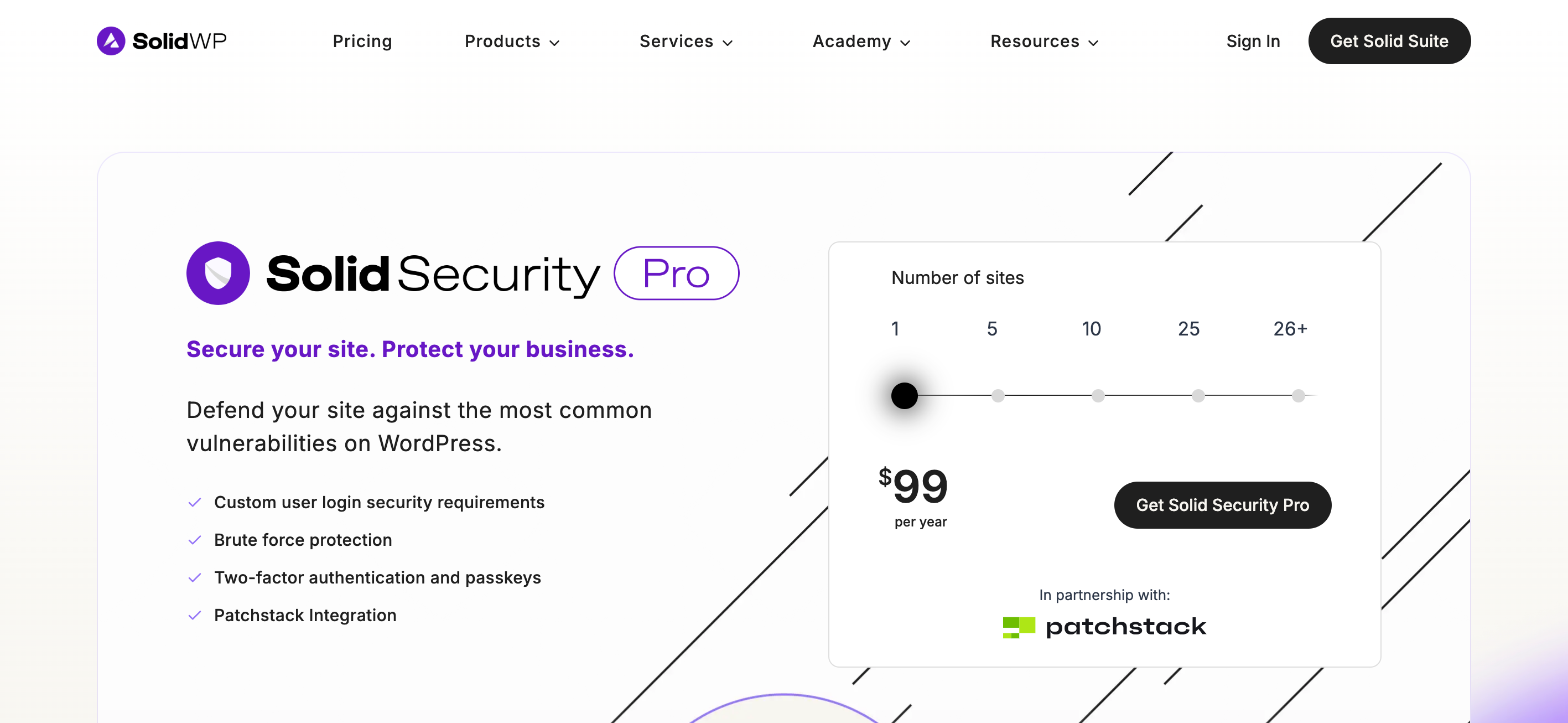Image resolution: width=1568 pixels, height=723 pixels.
Task: Click the Get Solid Security Pro button
Action: click(x=1222, y=505)
